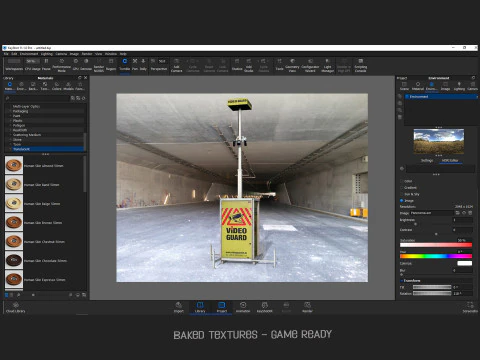480x360 pixels.
Task: Open the HDRI Editor tab
Action: [x=450, y=160]
